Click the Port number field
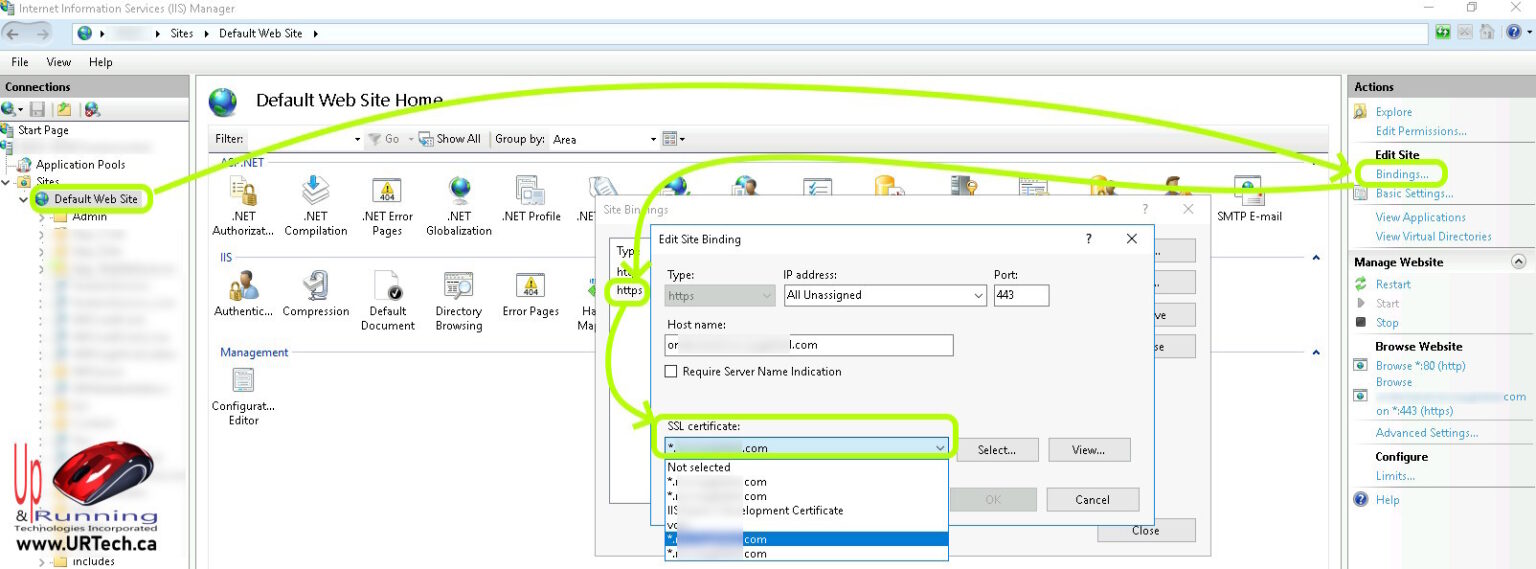 click(x=1020, y=295)
